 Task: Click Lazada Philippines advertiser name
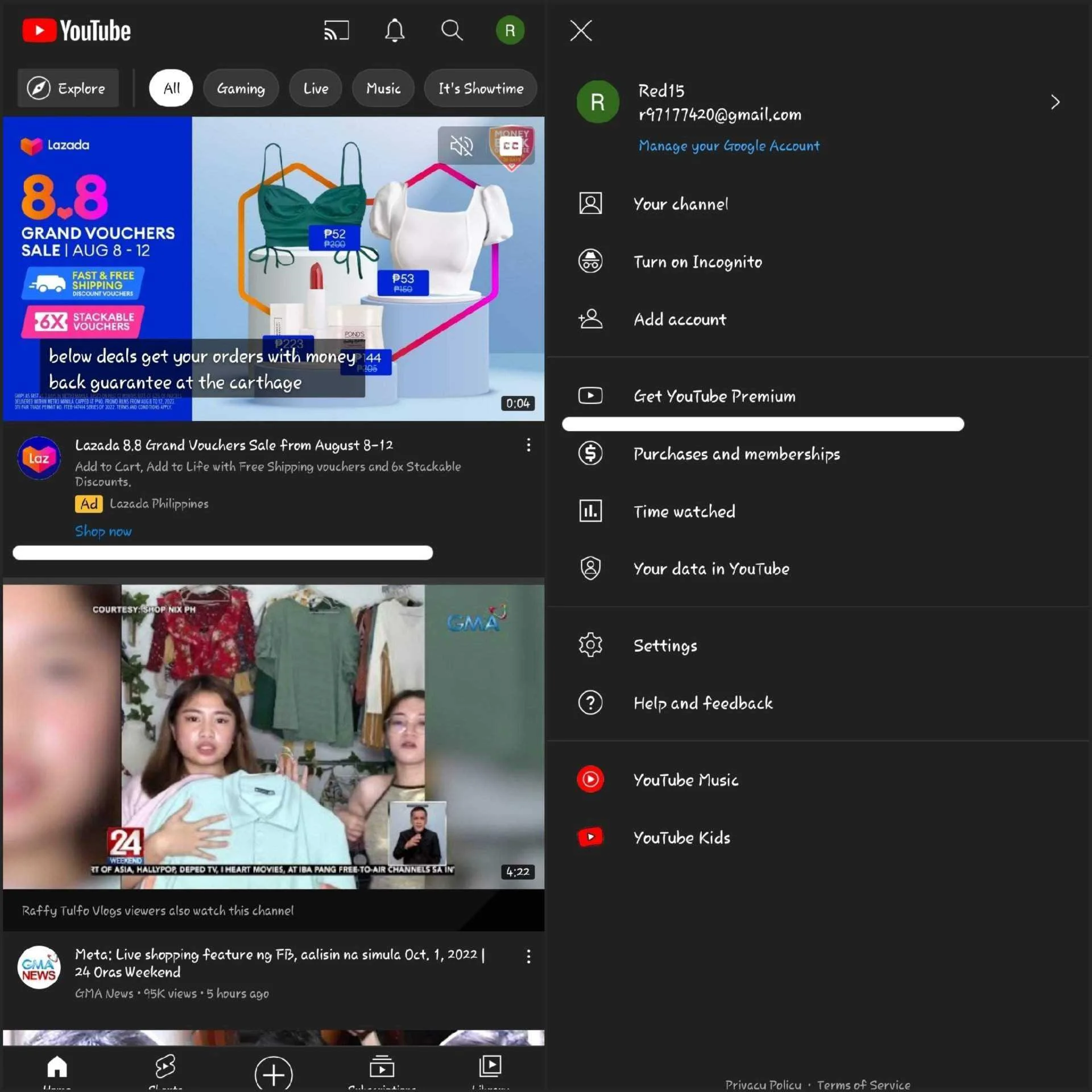point(159,503)
